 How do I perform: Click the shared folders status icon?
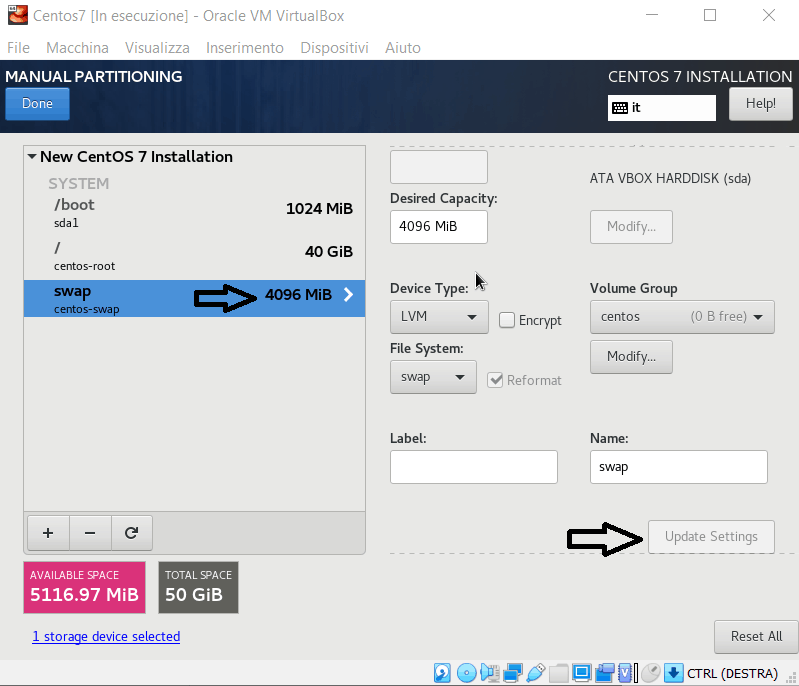point(558,673)
